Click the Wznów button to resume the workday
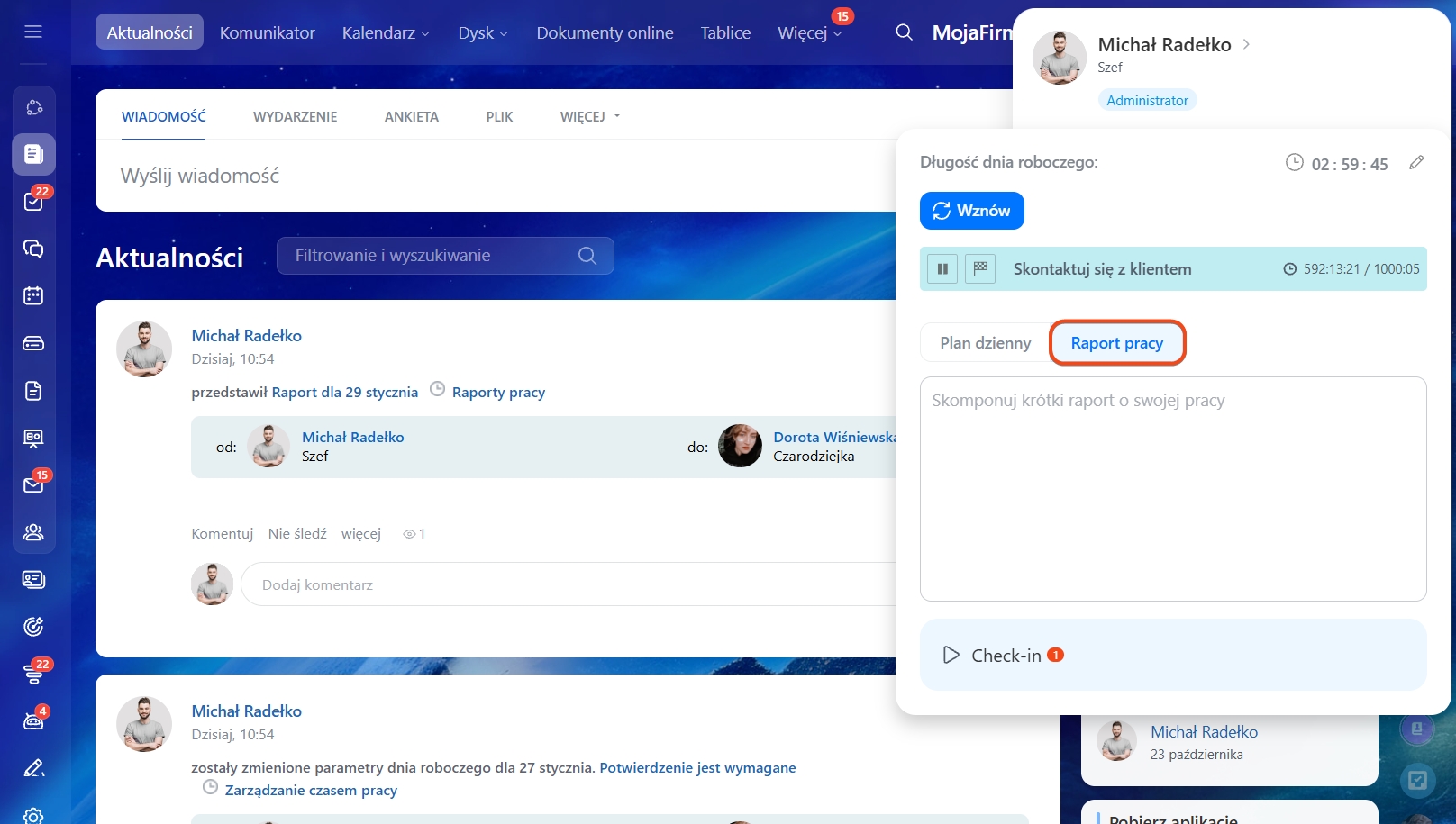Screen dimensions: 1456x824 tap(971, 211)
